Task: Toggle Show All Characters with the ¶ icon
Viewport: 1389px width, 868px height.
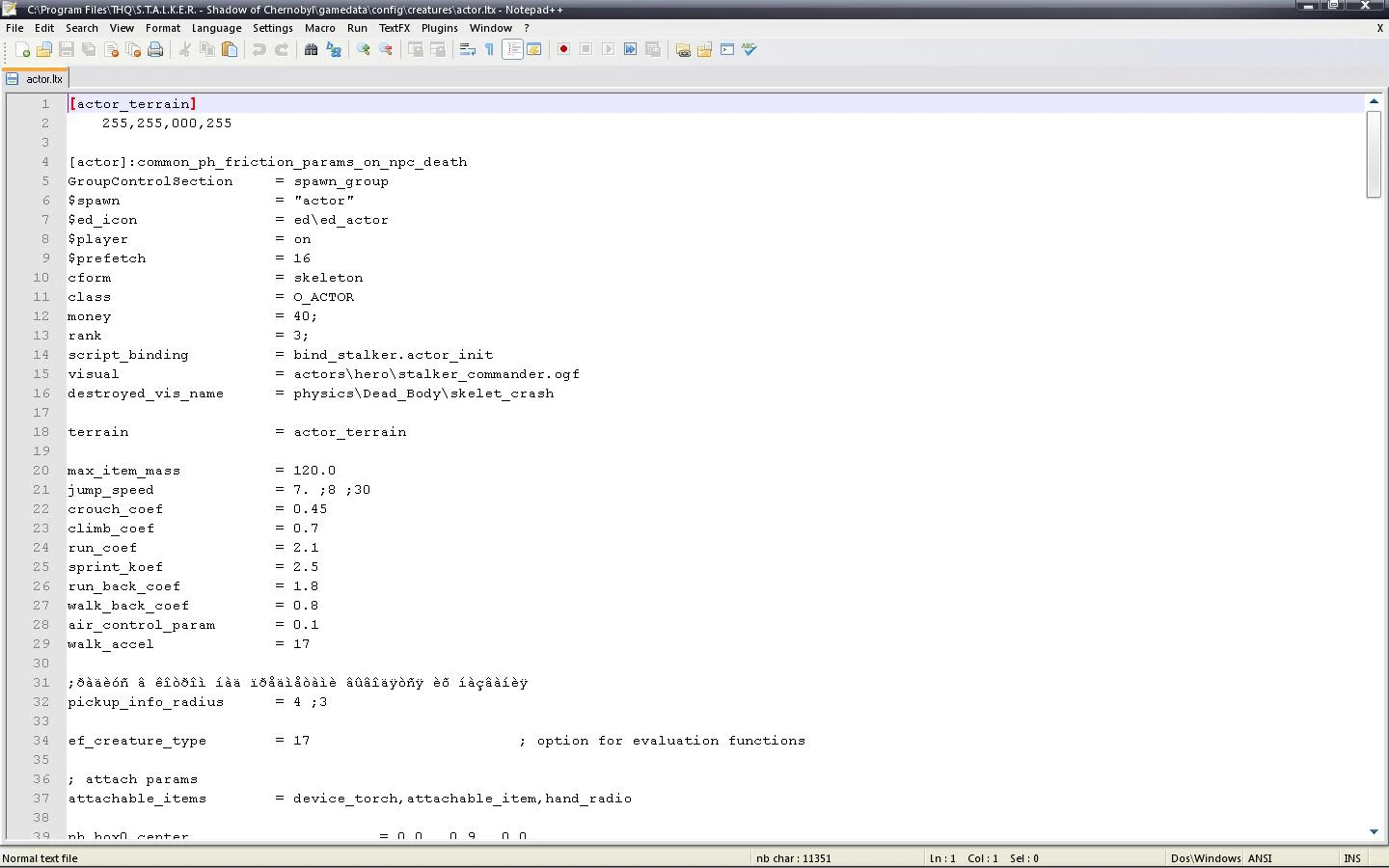Action: pyautogui.click(x=487, y=49)
